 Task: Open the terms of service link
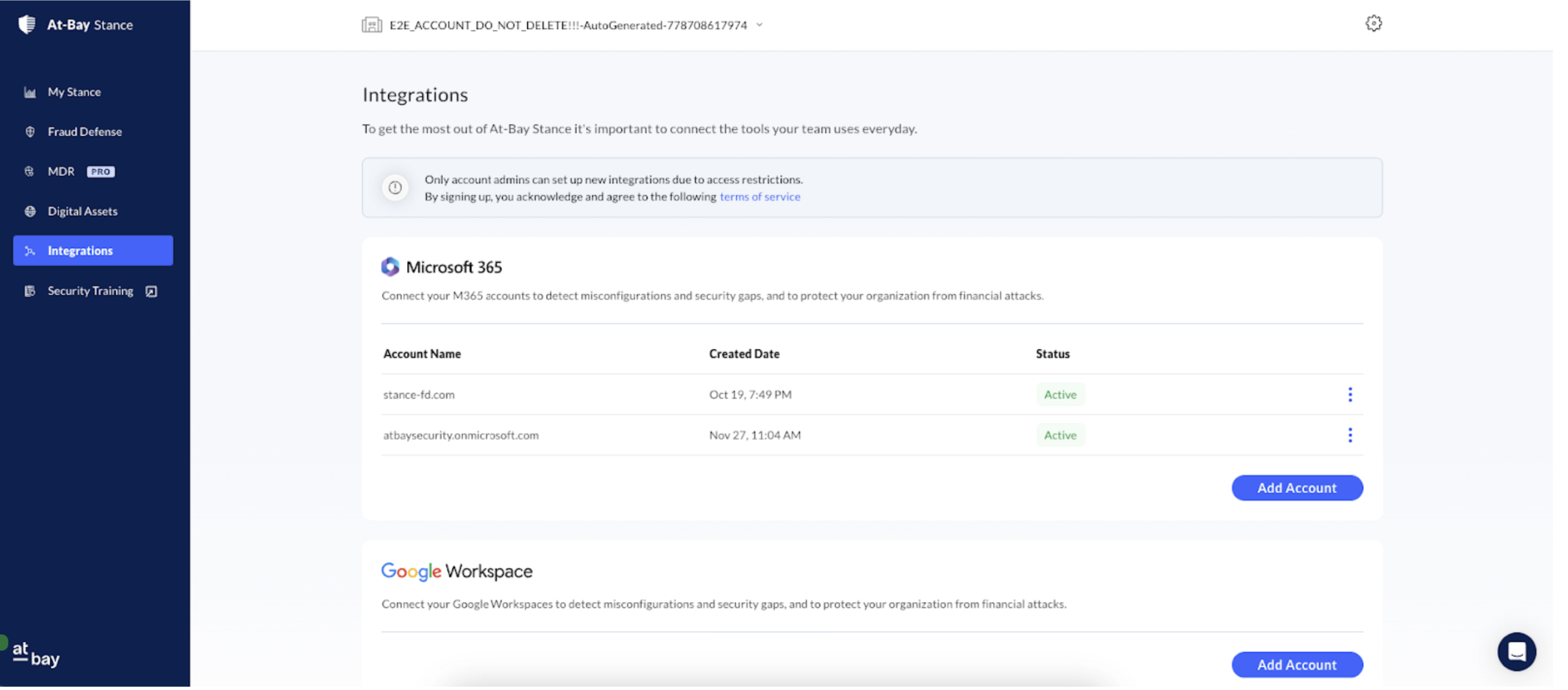point(759,197)
